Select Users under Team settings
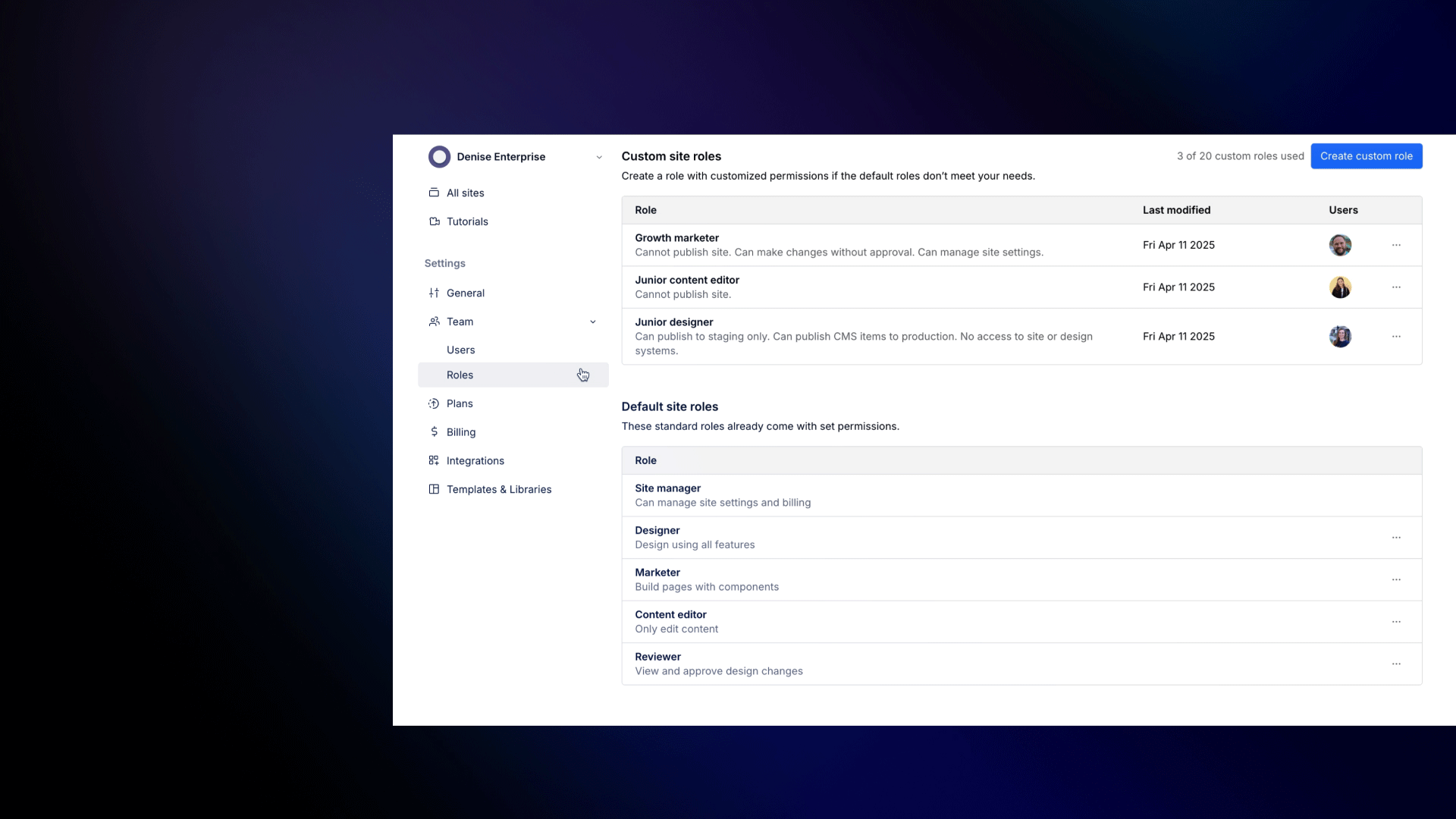1456x819 pixels. [x=460, y=350]
